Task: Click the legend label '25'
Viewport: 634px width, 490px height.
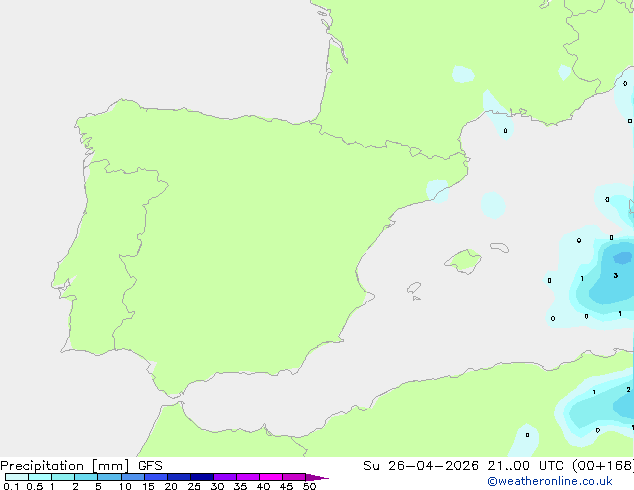Action: (x=194, y=486)
